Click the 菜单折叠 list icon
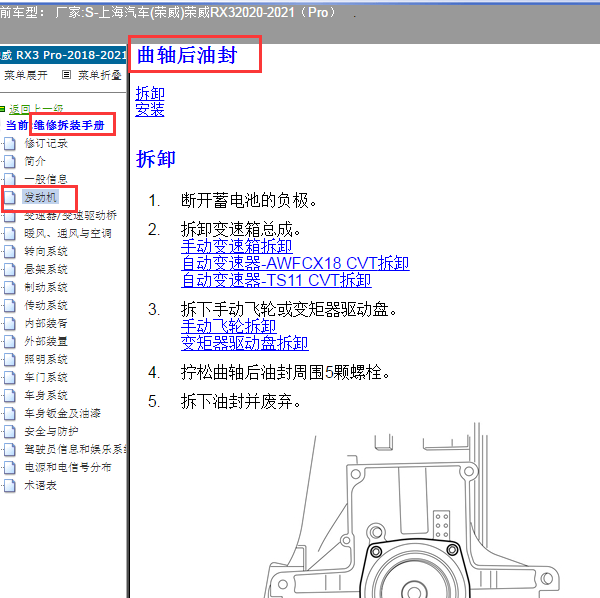 66,75
